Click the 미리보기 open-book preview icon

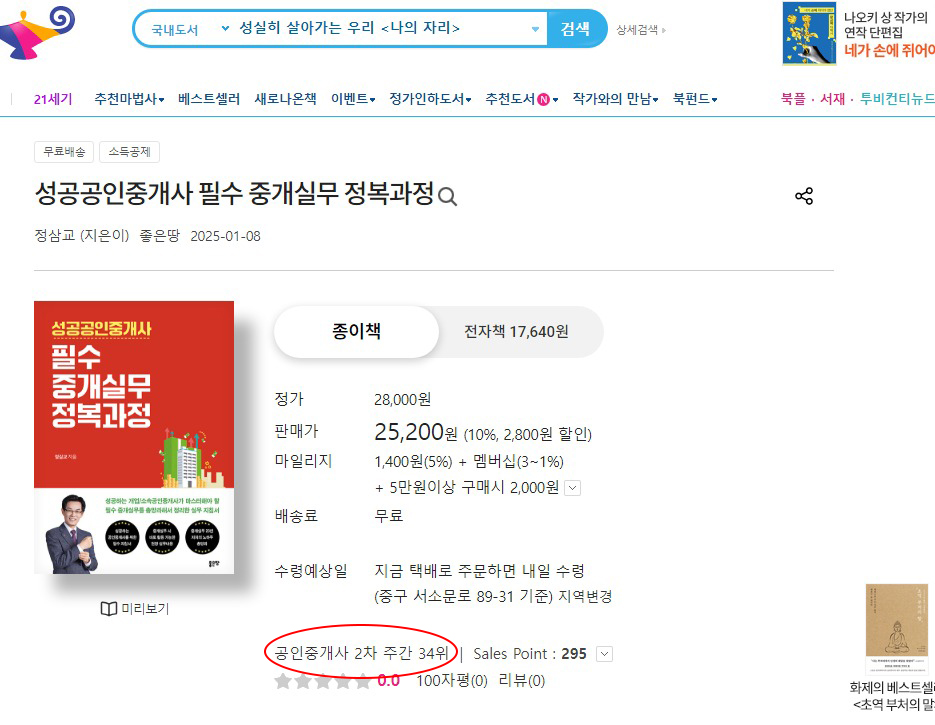[109, 609]
